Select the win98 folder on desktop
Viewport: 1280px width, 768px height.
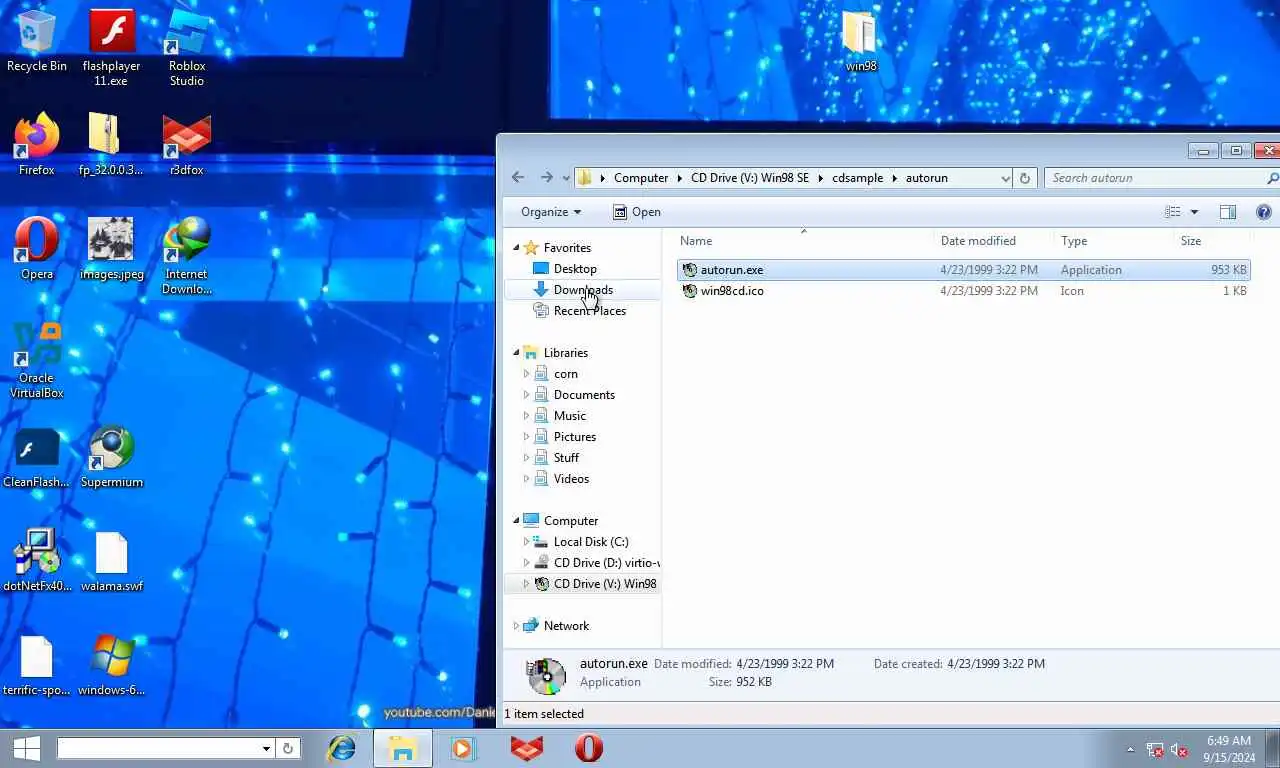click(860, 40)
